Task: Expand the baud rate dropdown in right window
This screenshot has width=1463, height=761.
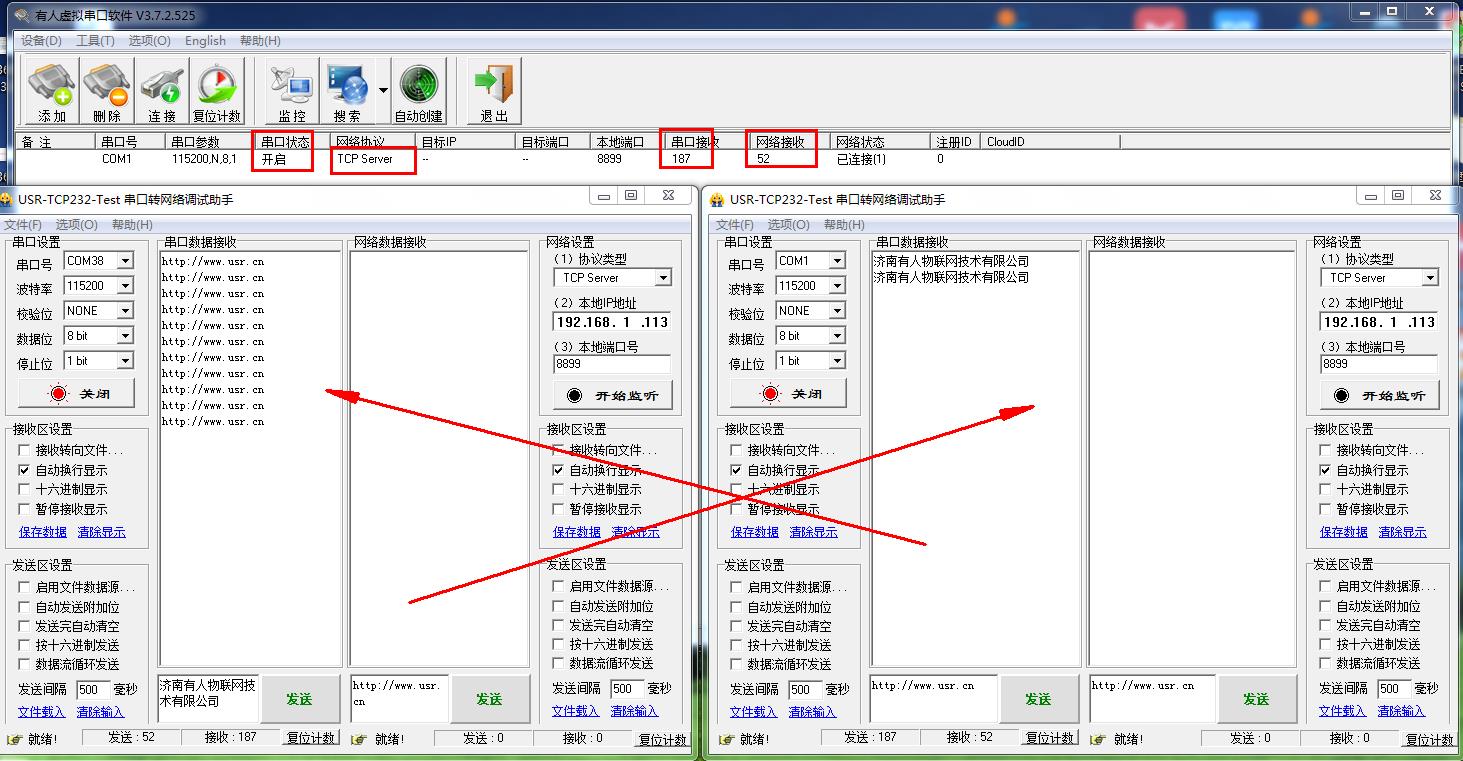Action: point(837,286)
